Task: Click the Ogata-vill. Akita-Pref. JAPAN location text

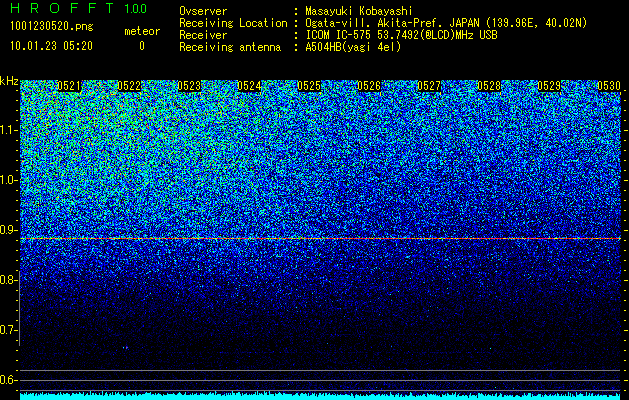Action: (446, 23)
